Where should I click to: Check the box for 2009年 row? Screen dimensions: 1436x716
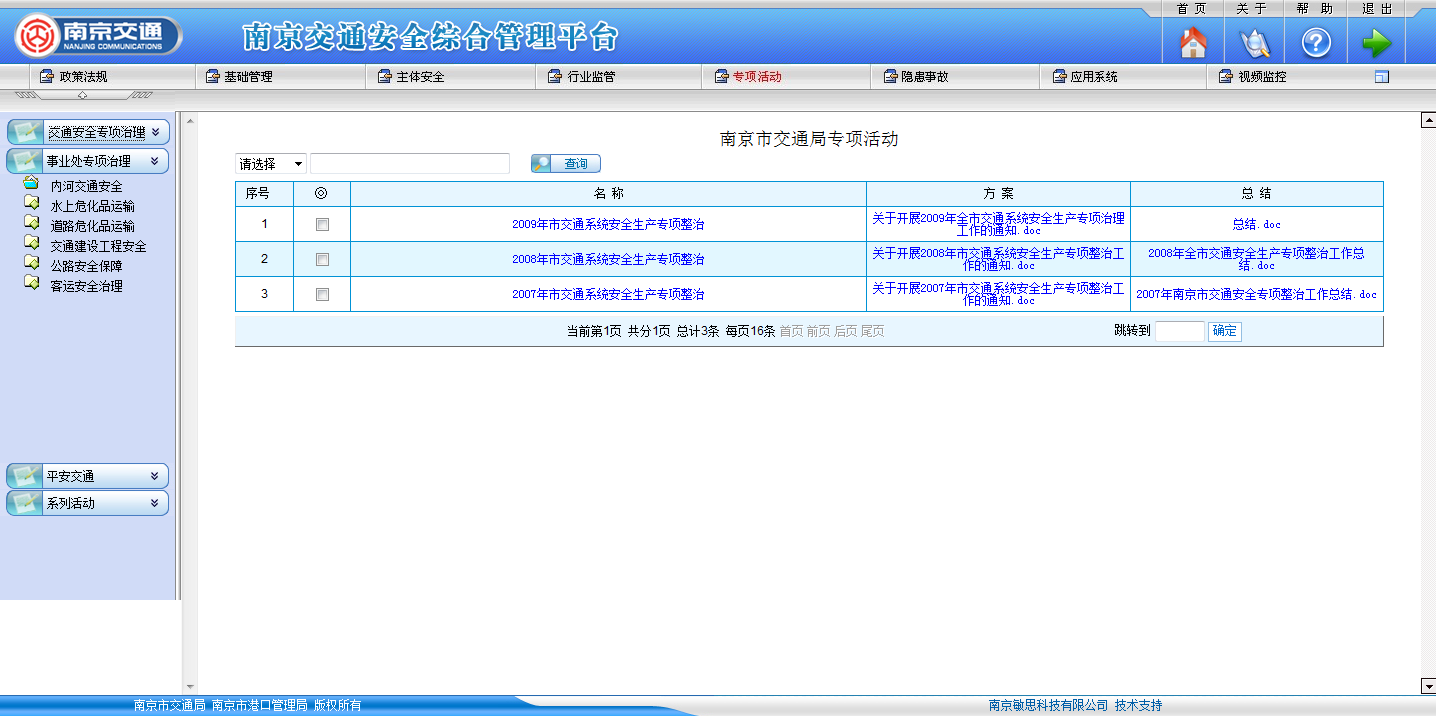point(322,225)
